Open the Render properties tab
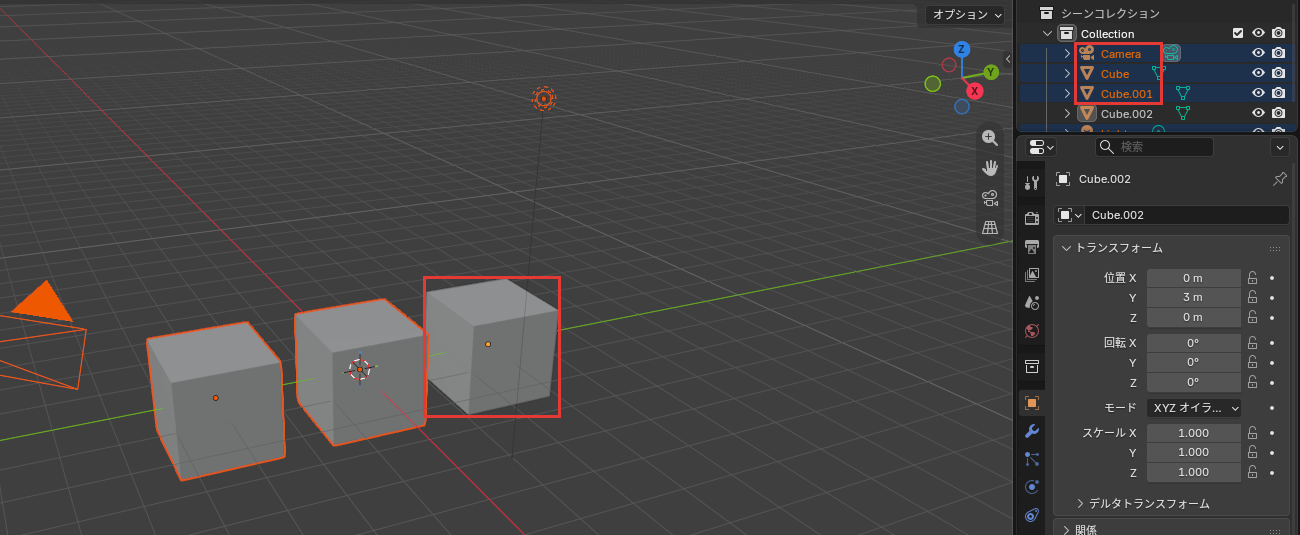Image resolution: width=1300 pixels, height=535 pixels. click(1032, 218)
